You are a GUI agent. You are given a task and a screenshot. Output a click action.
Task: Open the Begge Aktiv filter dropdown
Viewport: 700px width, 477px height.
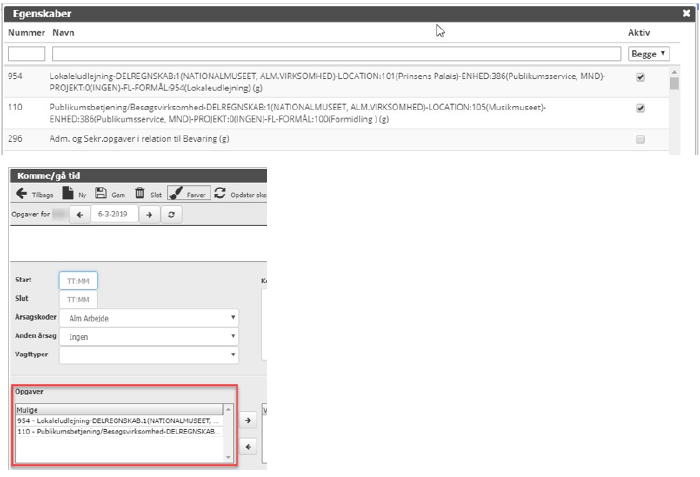click(x=648, y=53)
